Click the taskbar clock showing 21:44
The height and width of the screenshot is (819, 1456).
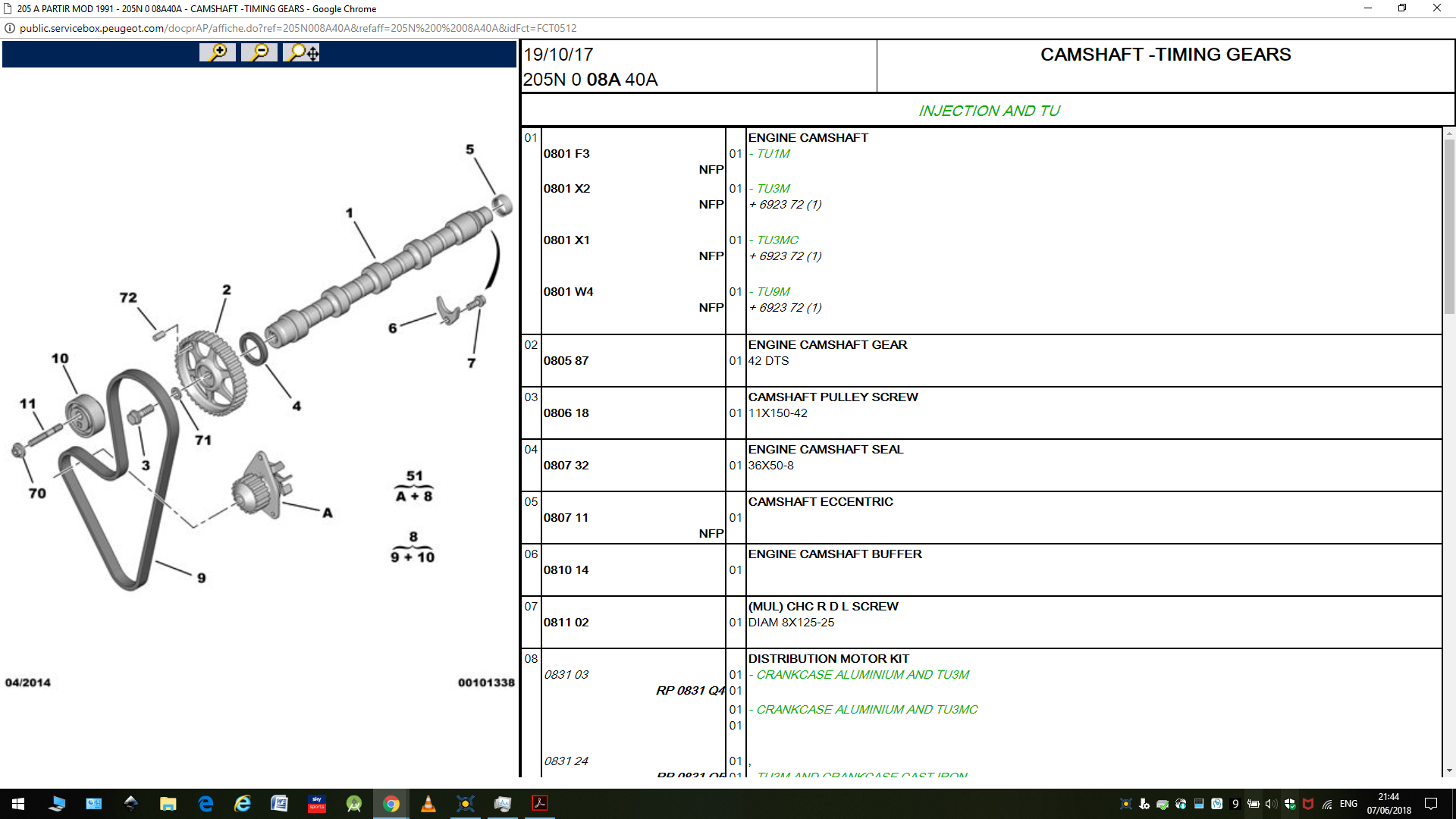tap(1389, 804)
